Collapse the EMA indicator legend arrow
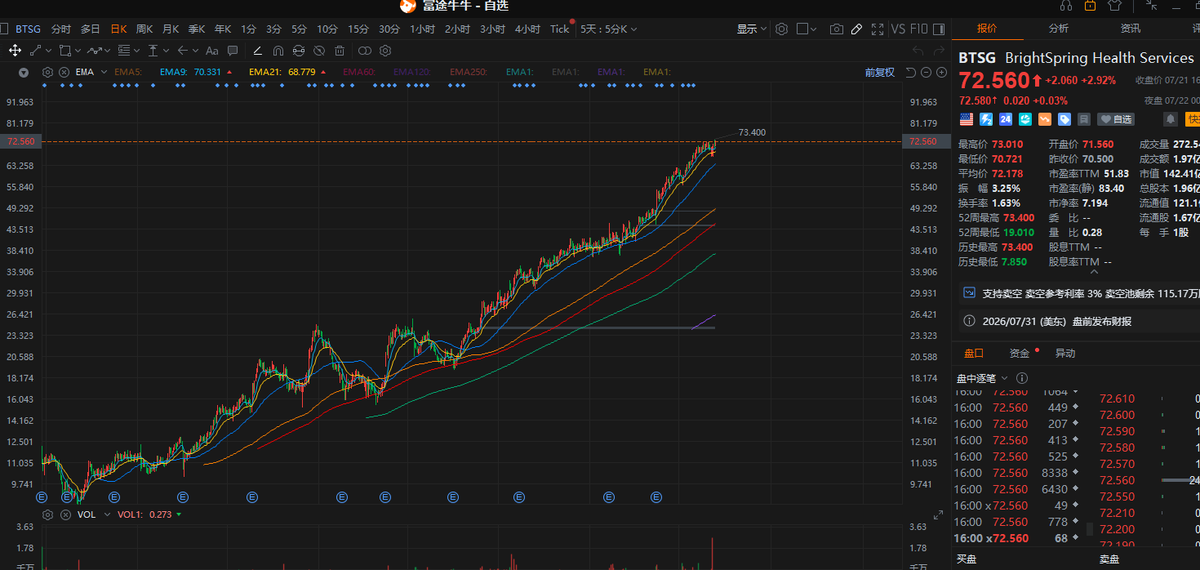Viewport: 1200px width, 570px height. coord(23,72)
